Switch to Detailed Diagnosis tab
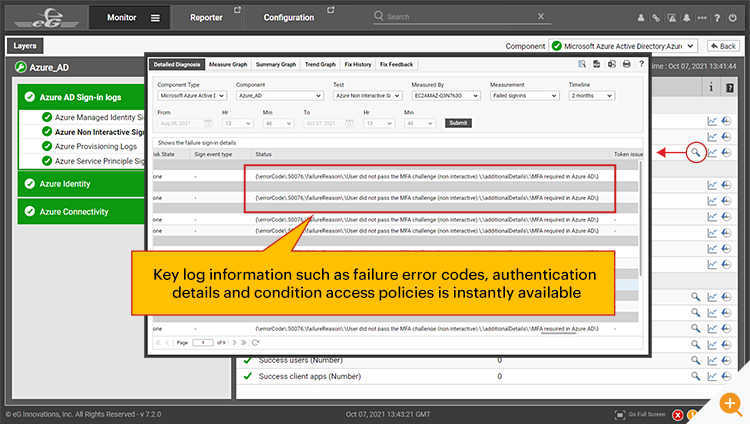The width and height of the screenshot is (750, 424). 176,65
